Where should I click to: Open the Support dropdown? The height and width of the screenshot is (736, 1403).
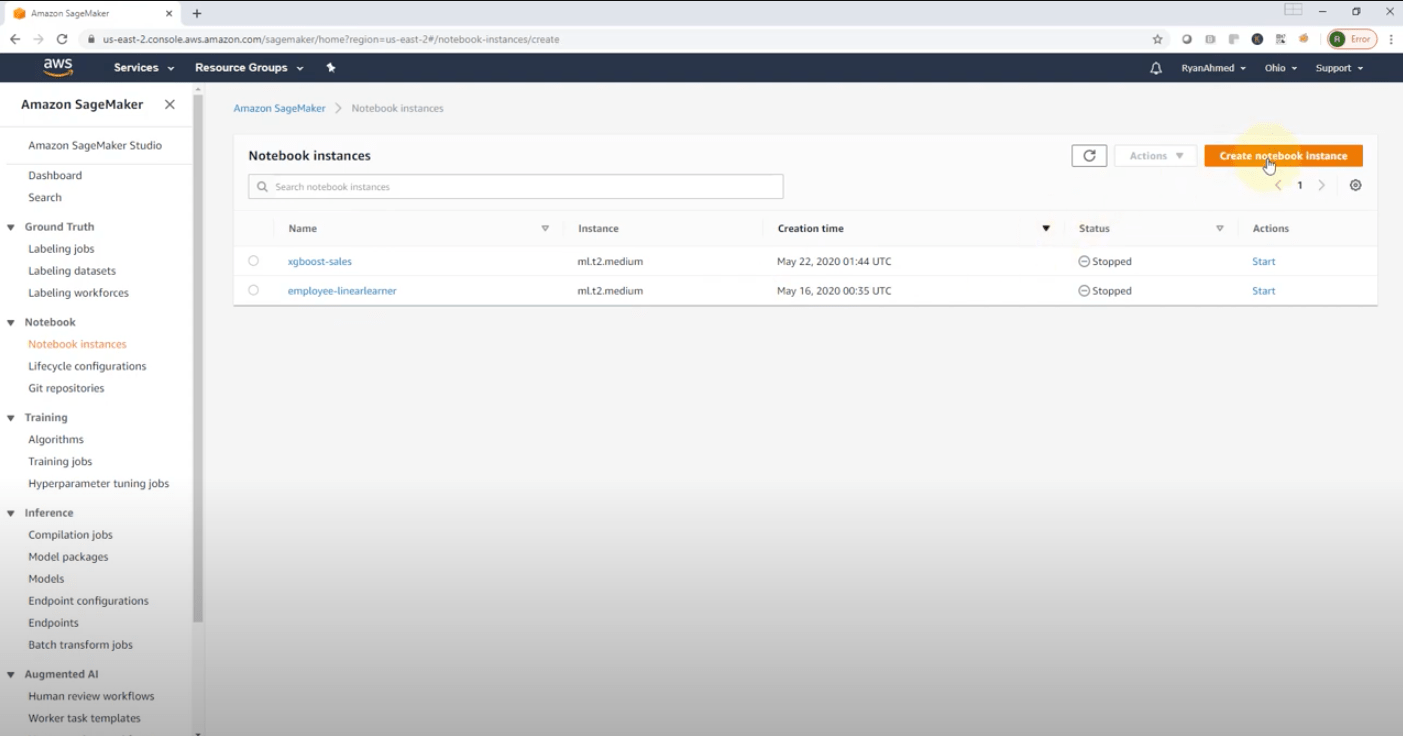point(1339,68)
